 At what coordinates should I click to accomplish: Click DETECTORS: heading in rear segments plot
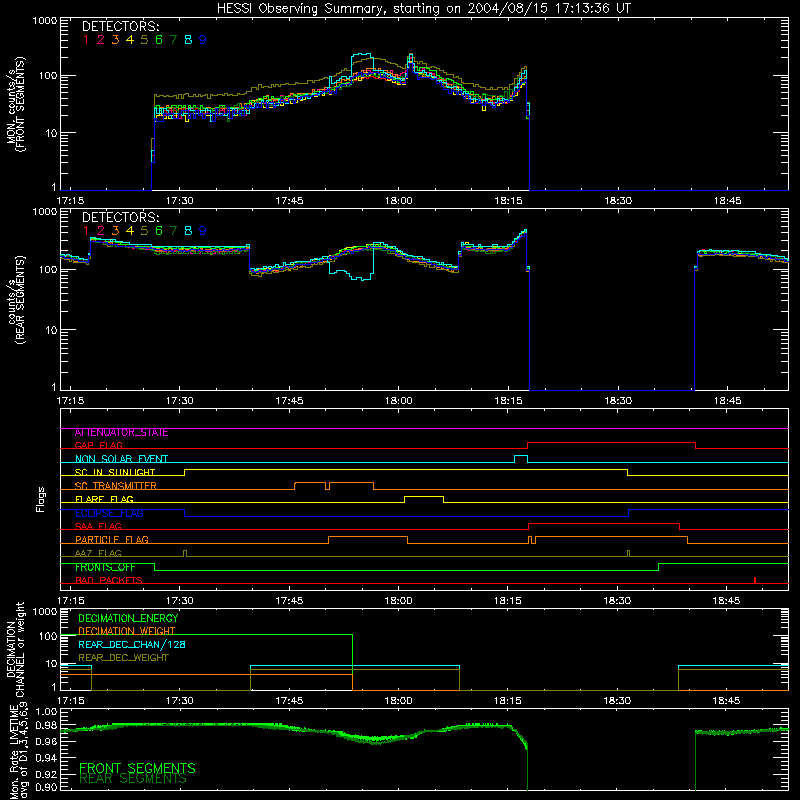[121, 217]
